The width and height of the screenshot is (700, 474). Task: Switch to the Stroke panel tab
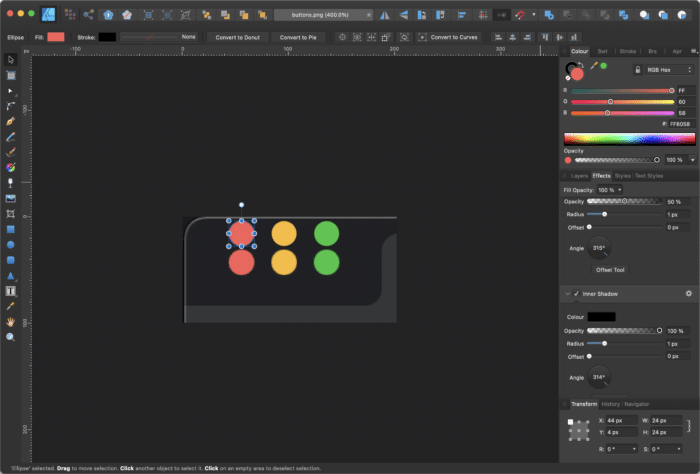[x=627, y=51]
